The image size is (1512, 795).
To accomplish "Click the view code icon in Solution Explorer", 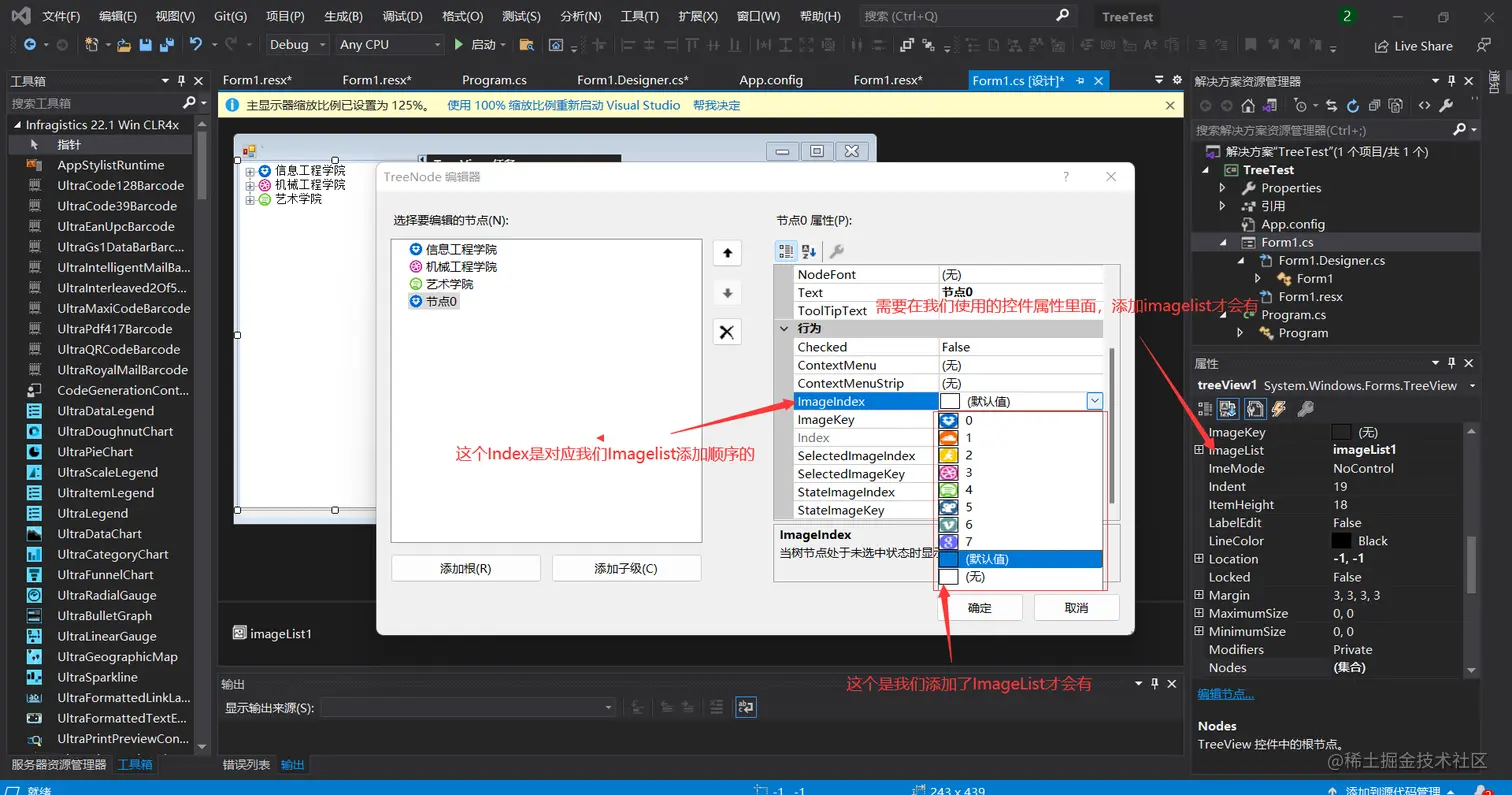I will (x=1425, y=105).
